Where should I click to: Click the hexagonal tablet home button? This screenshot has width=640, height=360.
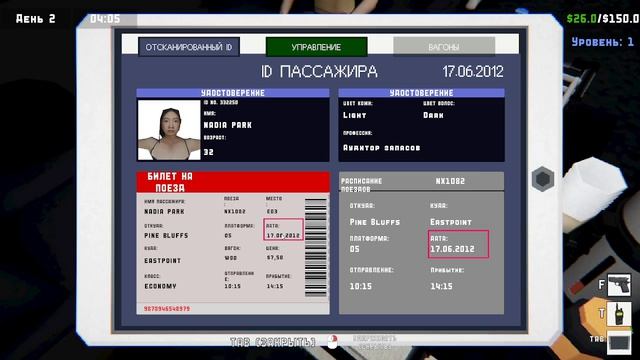(543, 179)
